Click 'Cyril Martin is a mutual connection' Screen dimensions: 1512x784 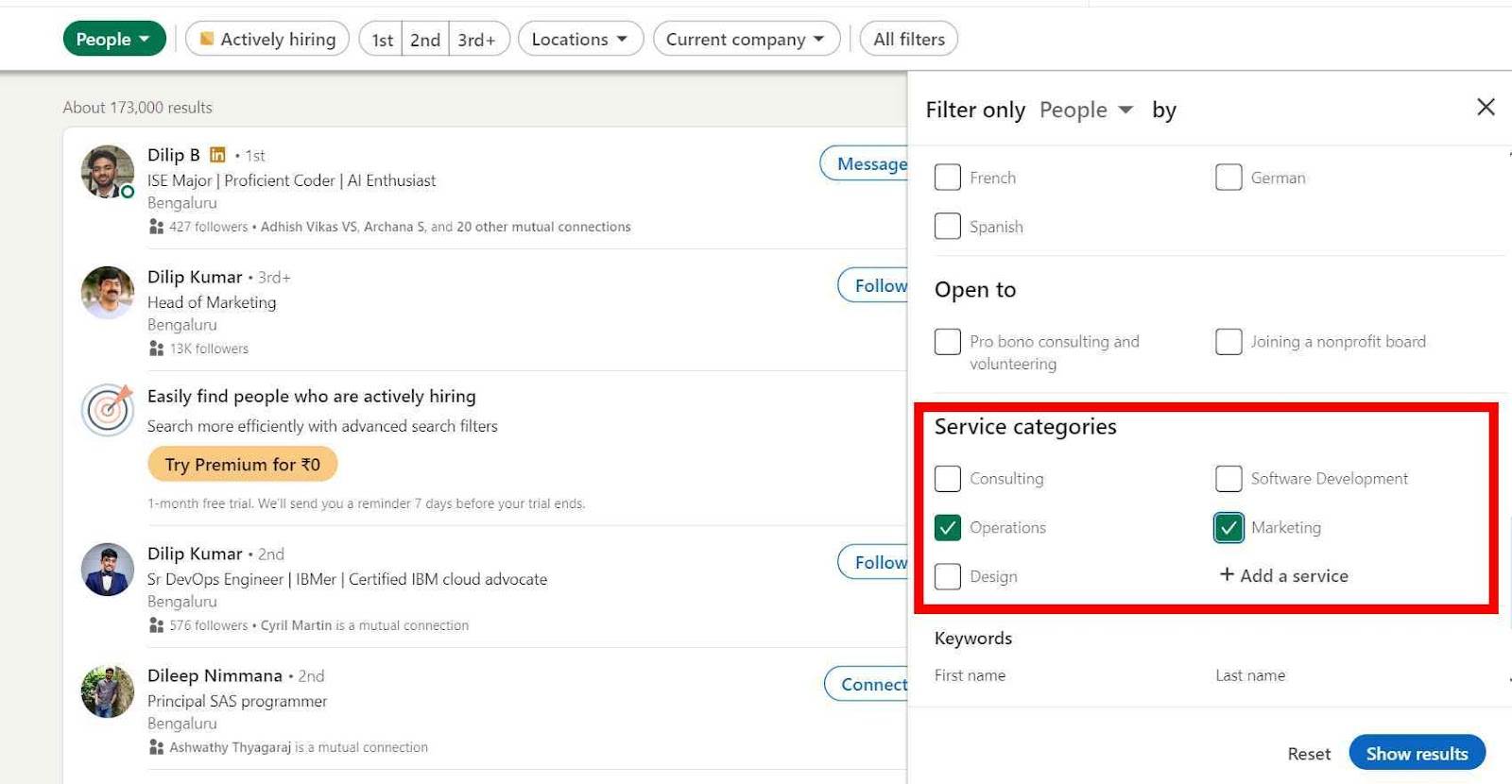(x=365, y=625)
